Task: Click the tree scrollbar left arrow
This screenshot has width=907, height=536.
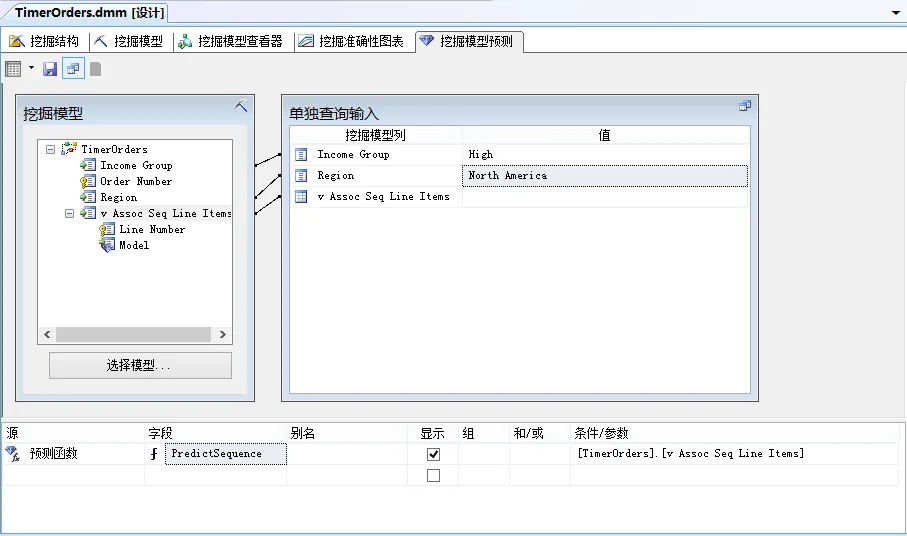Action: 47,334
